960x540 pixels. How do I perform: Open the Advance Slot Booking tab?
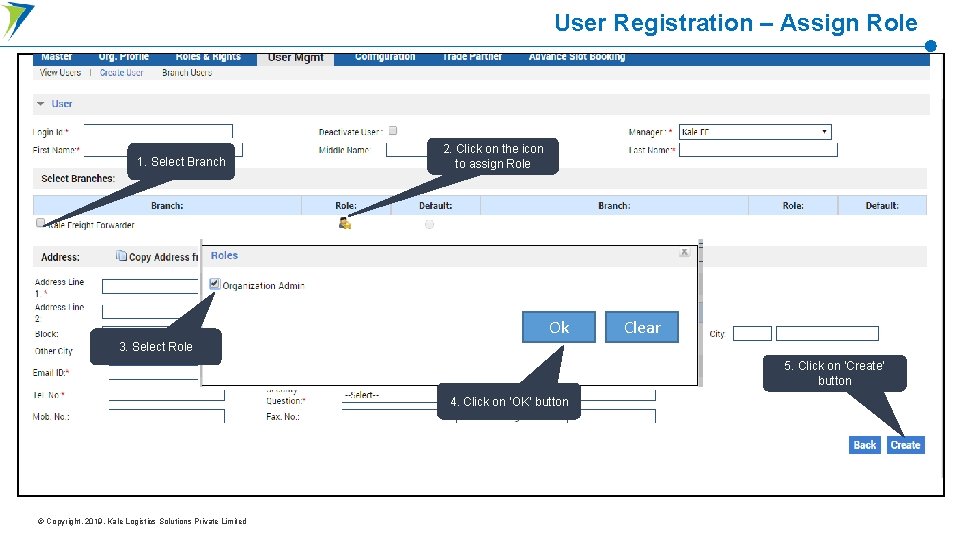(x=577, y=57)
